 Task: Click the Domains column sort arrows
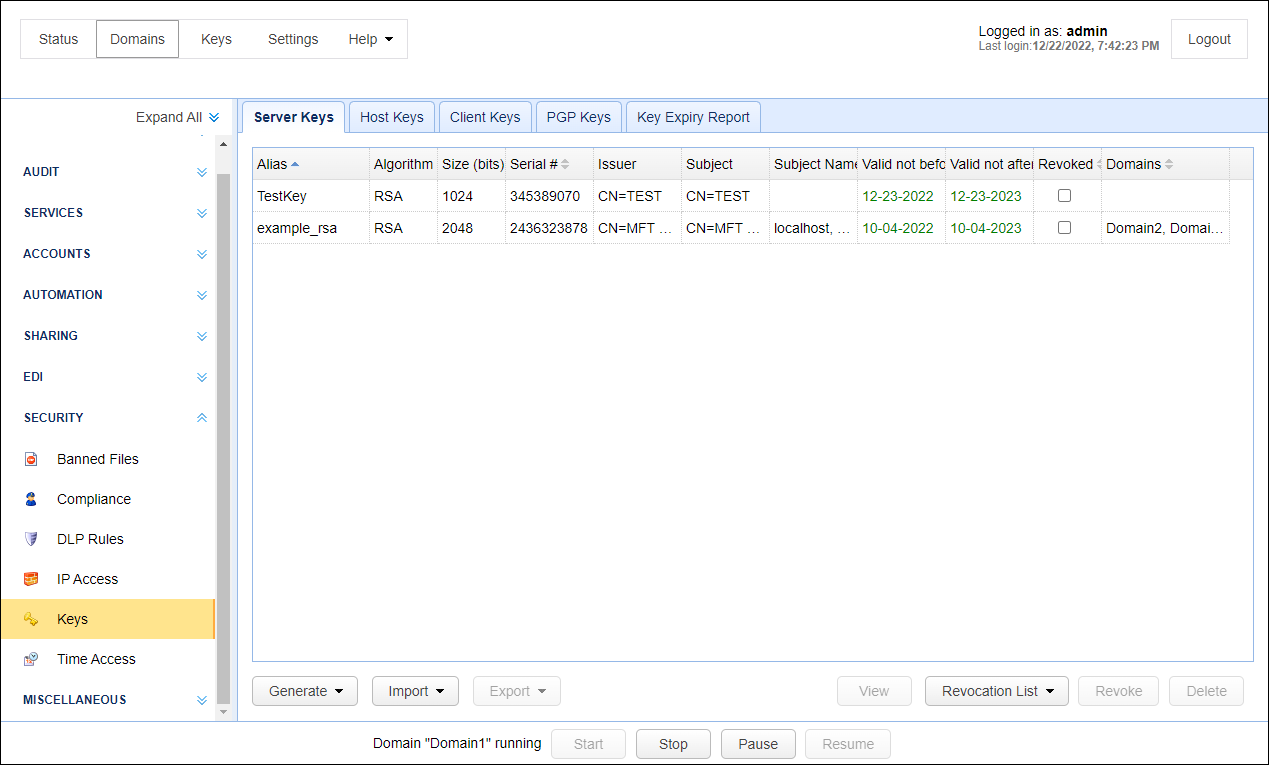tap(1169, 164)
